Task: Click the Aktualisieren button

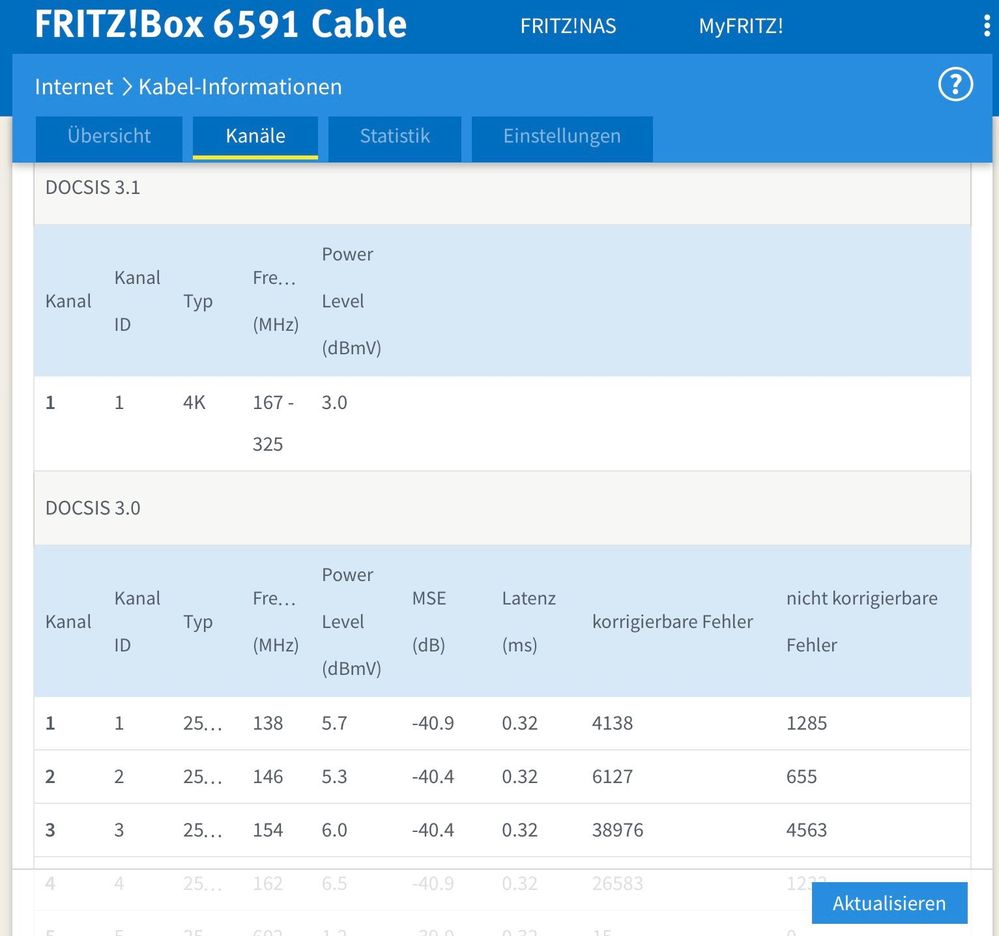Action: (x=889, y=903)
